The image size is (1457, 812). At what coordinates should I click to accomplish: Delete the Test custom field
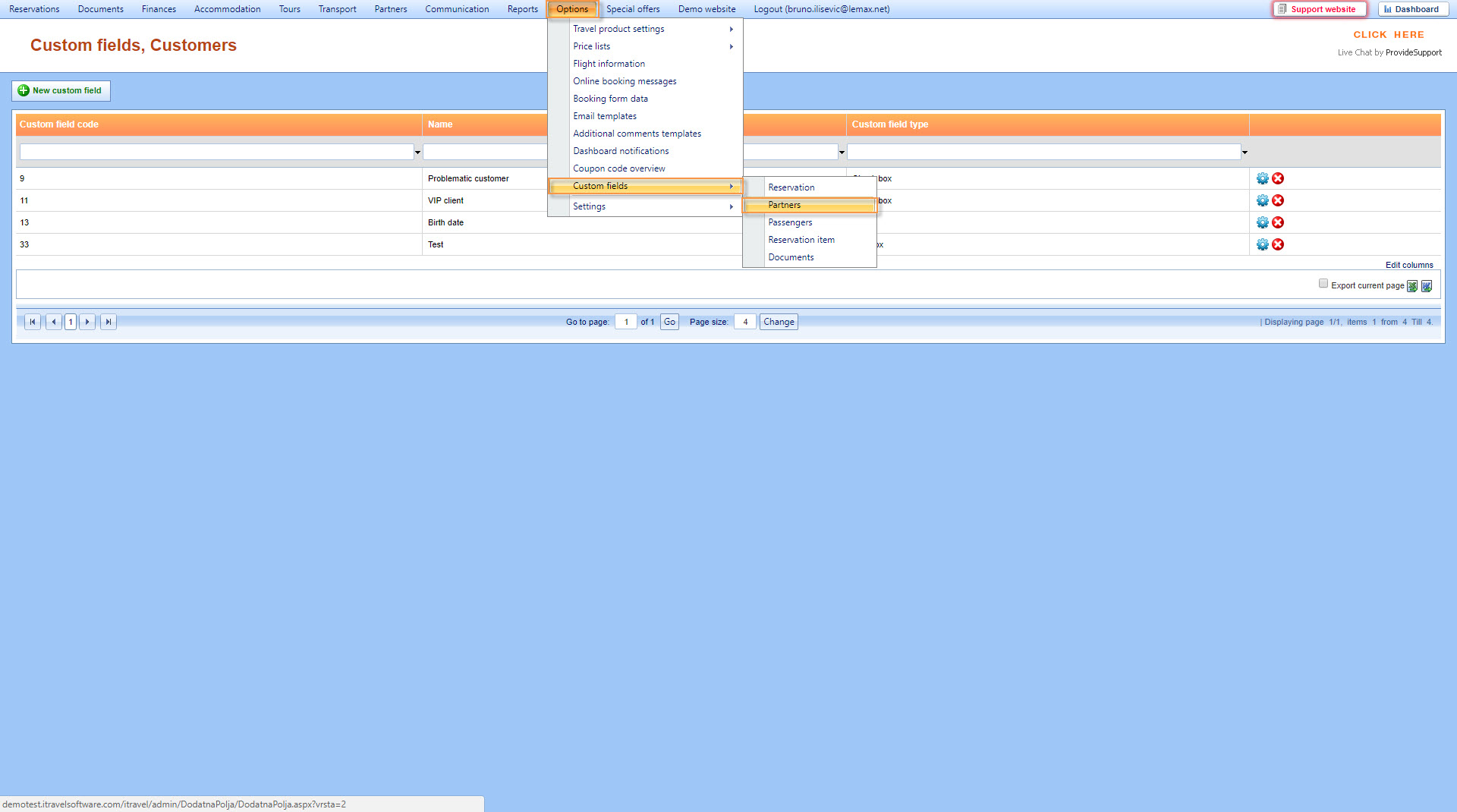[1278, 244]
